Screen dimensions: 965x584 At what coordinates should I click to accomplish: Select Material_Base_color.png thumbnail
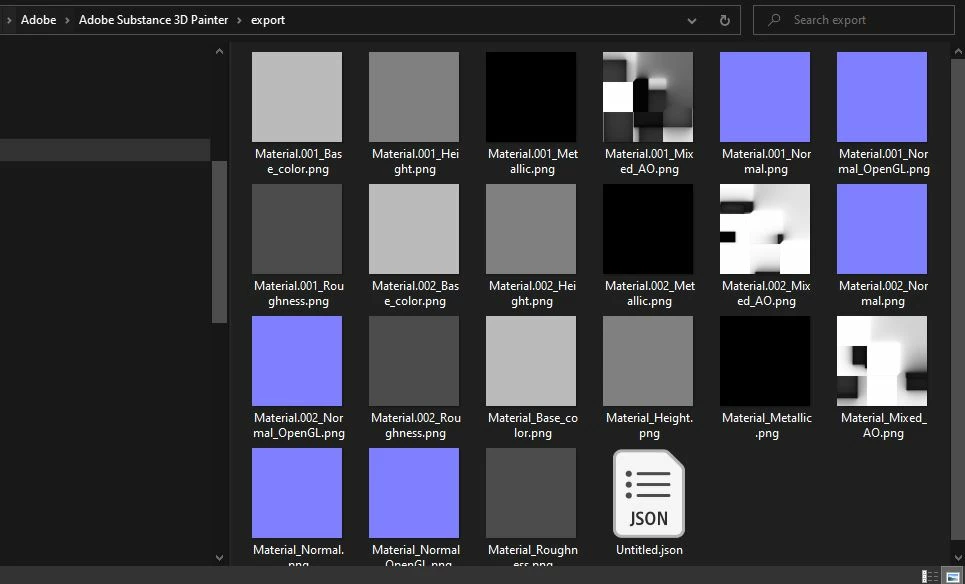531,361
